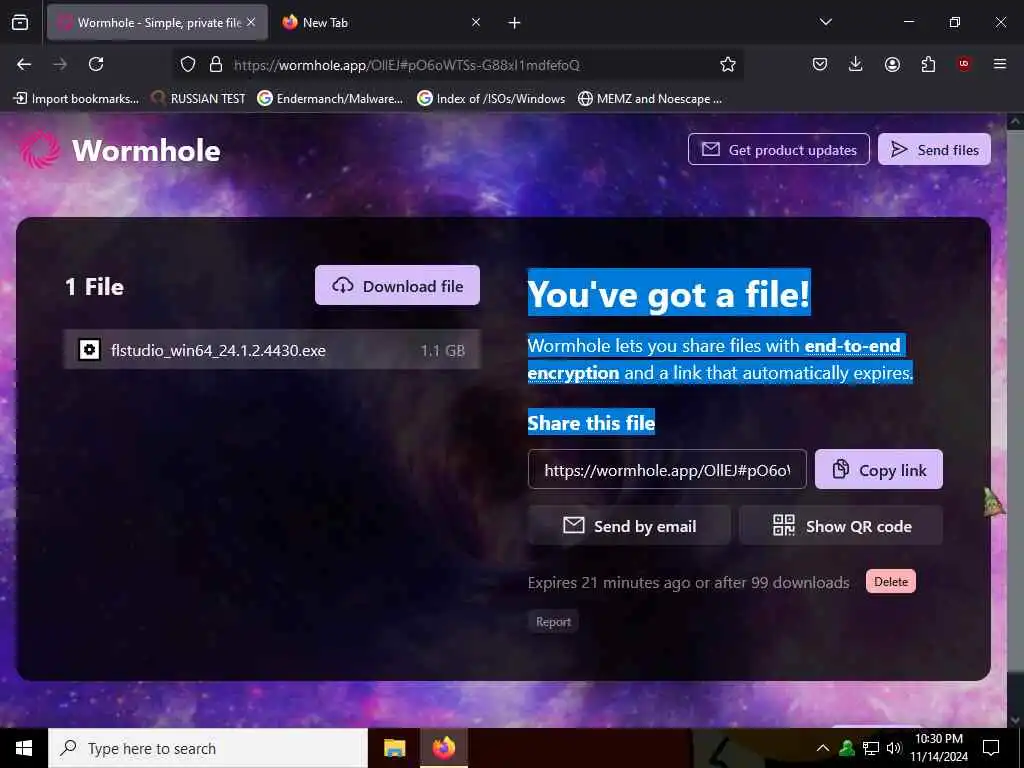
Task: Click the forward arrow in toolbar
Action: pos(60,64)
